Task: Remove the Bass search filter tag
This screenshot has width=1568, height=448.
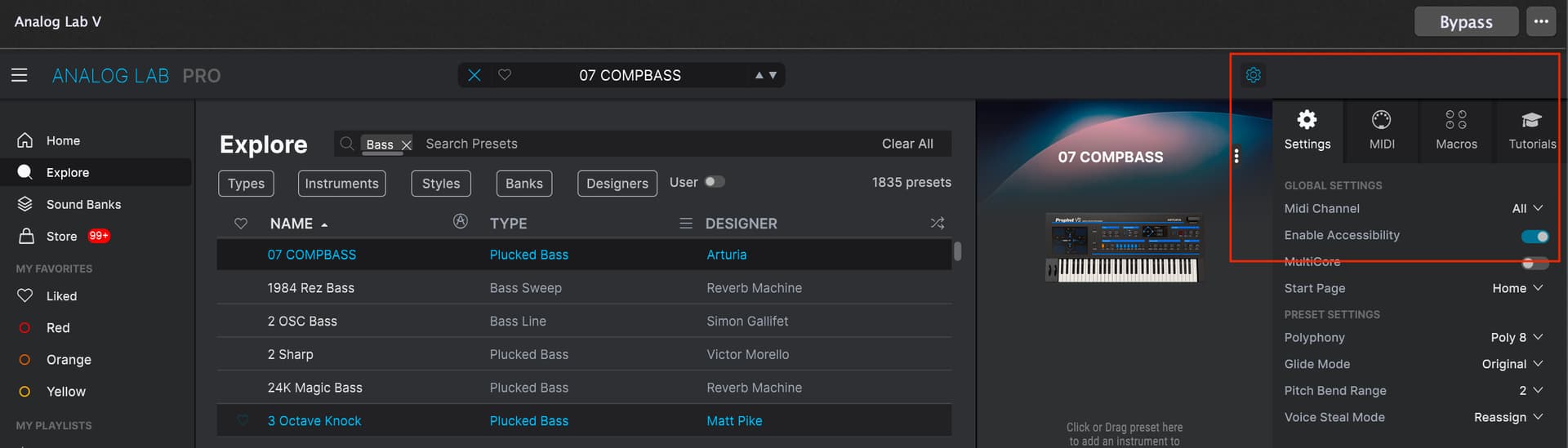Action: click(x=406, y=144)
